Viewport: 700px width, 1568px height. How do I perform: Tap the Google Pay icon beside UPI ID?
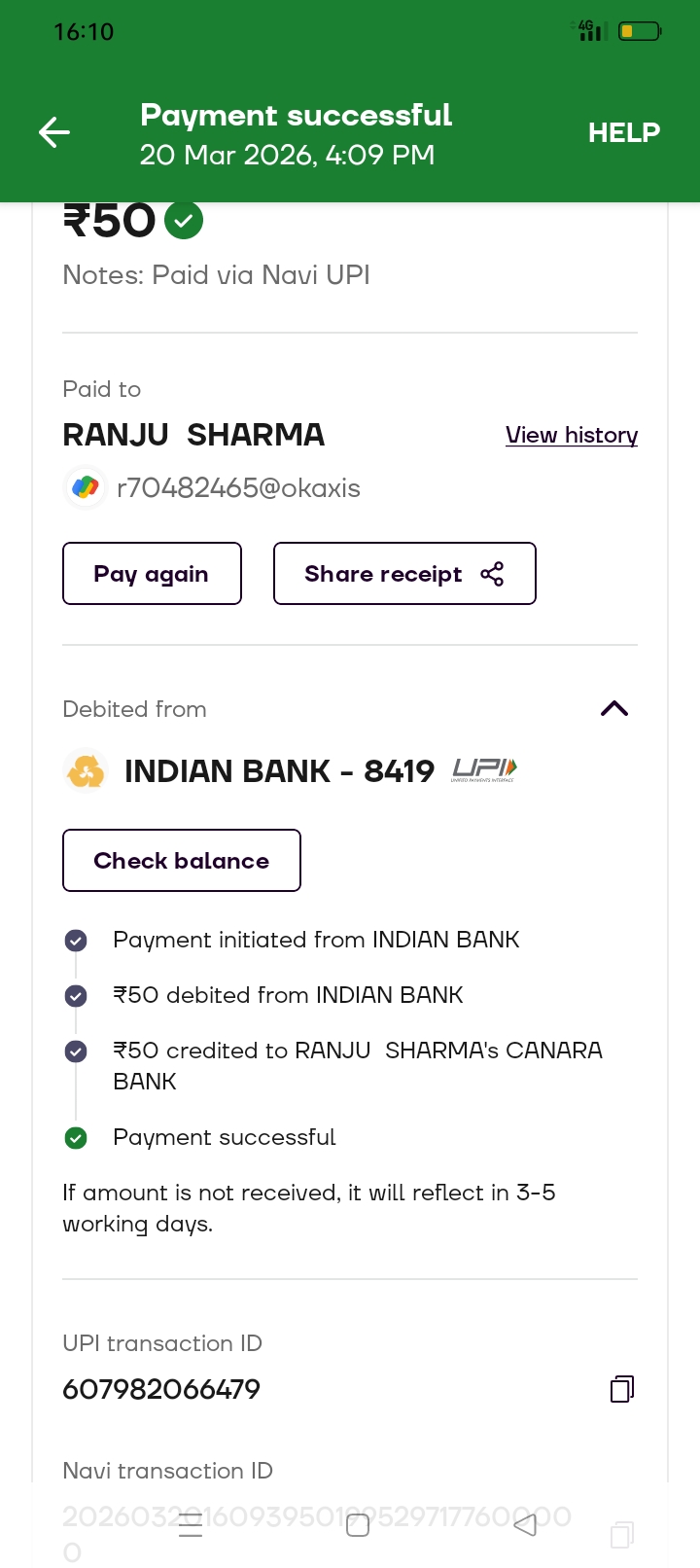tap(86, 487)
